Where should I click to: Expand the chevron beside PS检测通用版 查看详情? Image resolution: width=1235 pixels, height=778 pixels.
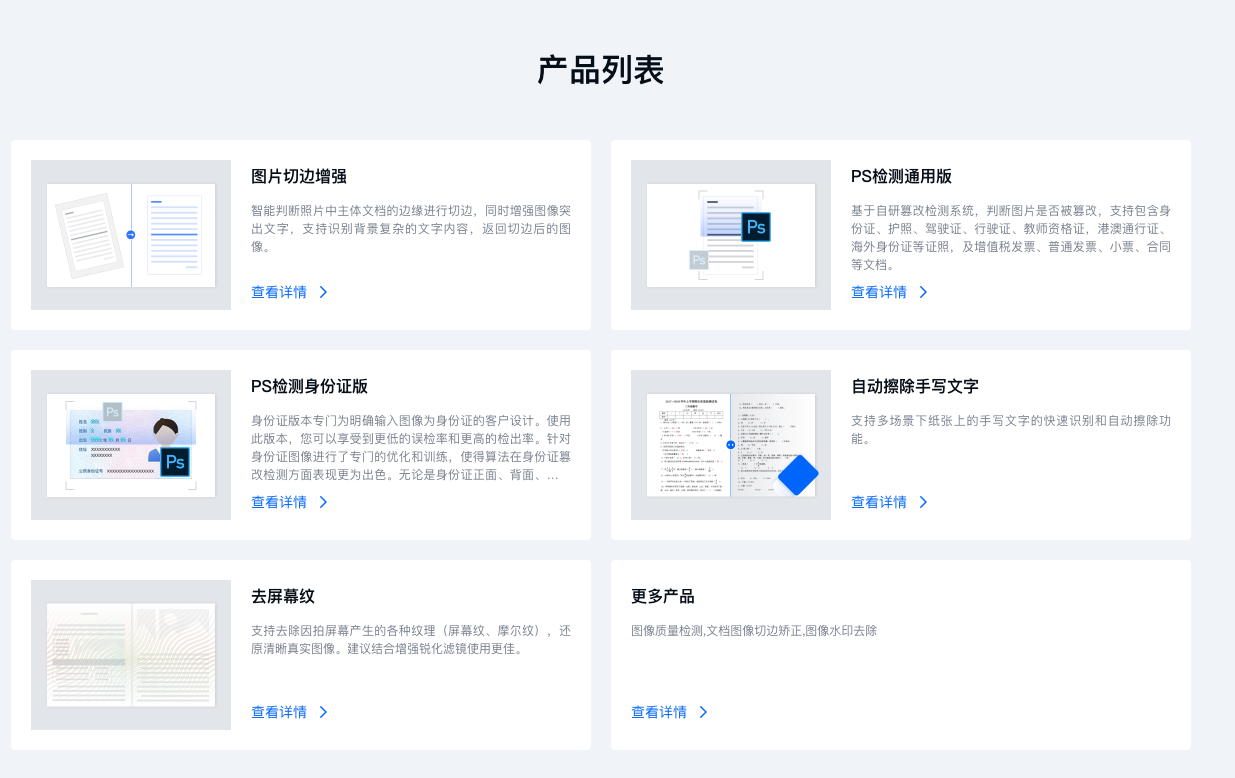pyautogui.click(x=922, y=292)
